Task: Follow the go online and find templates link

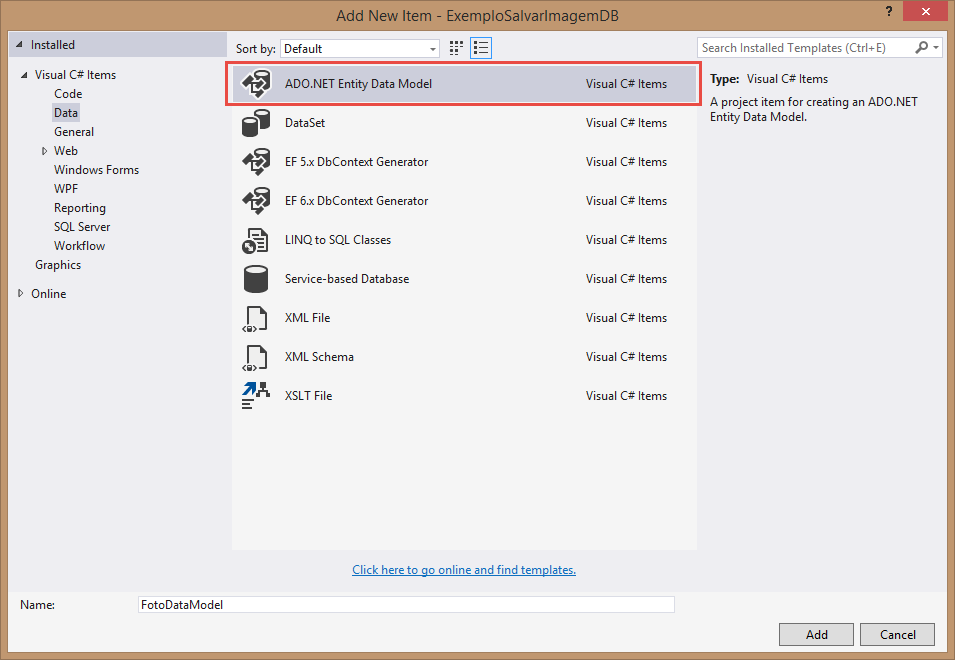Action: 464,570
